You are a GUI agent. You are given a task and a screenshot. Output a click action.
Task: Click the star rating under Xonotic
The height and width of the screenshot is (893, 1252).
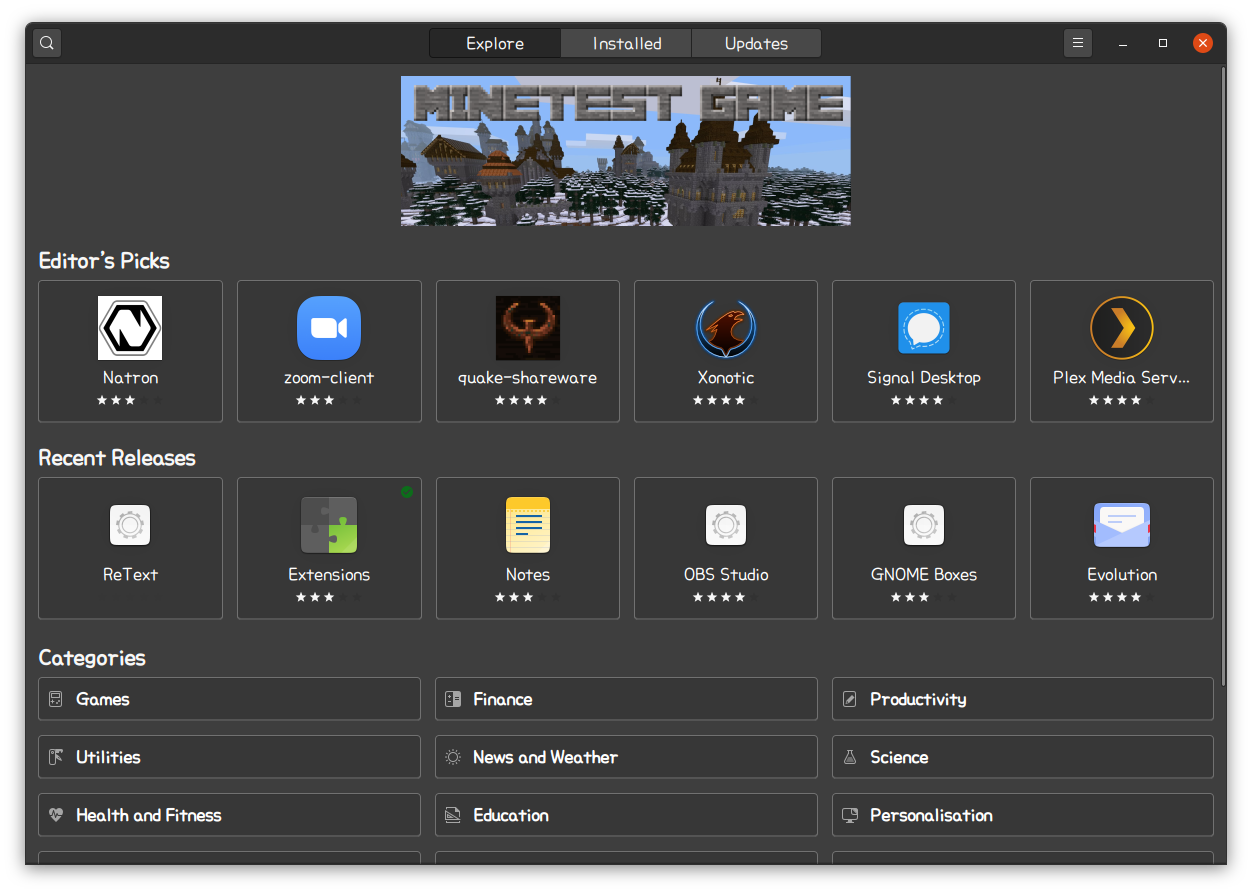point(726,400)
